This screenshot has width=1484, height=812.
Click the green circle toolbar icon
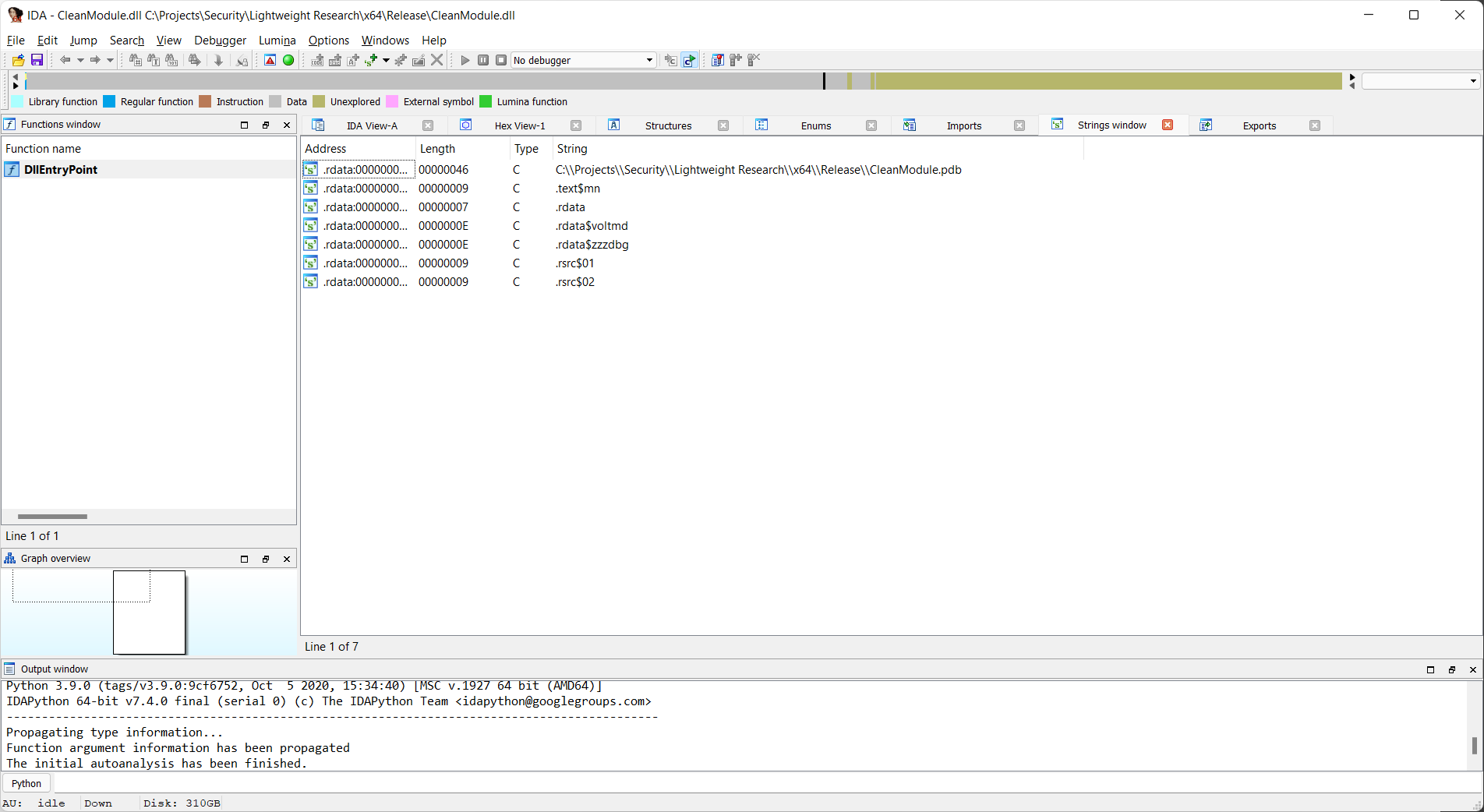coord(288,60)
